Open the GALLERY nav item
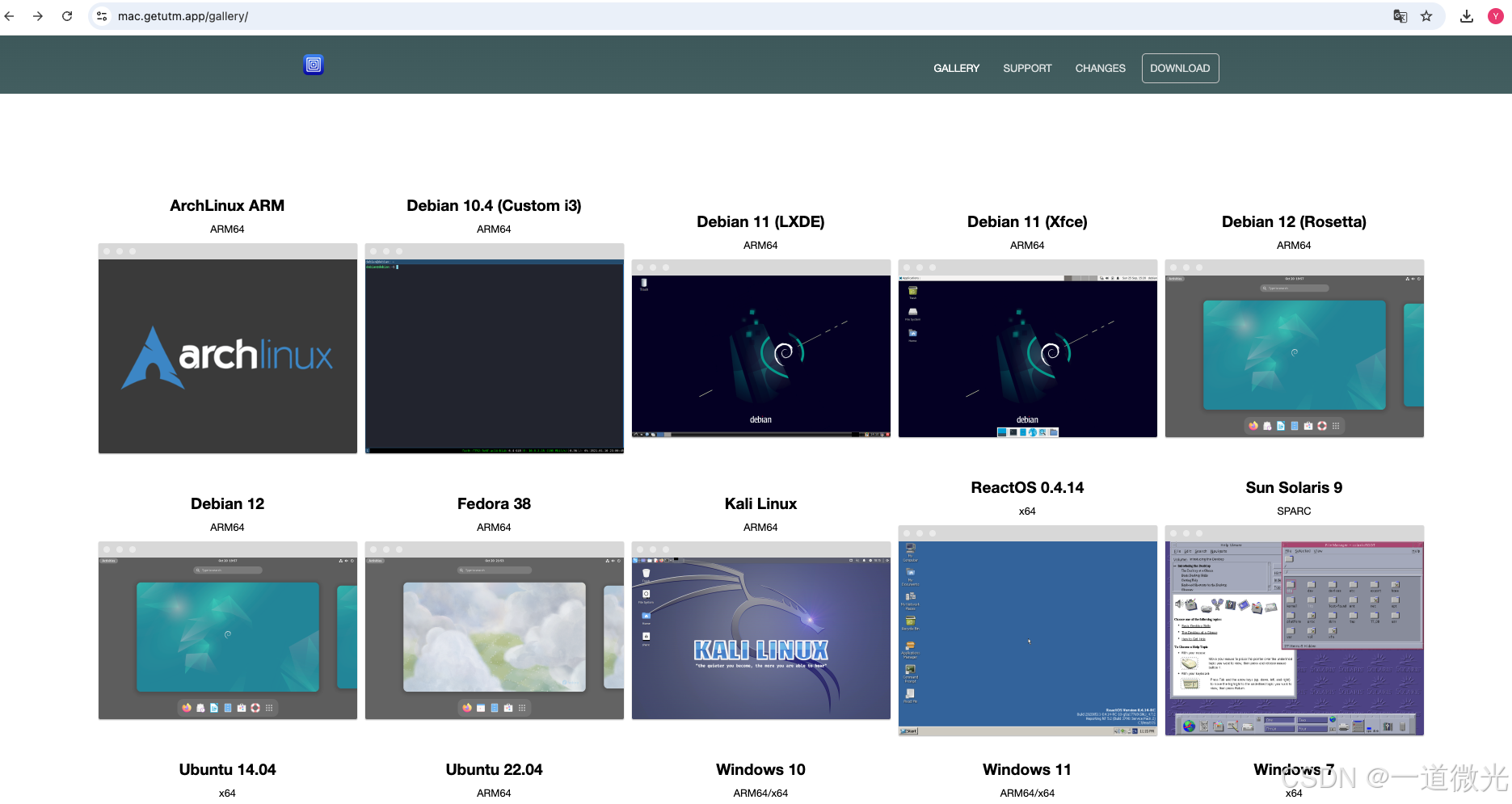 (956, 69)
